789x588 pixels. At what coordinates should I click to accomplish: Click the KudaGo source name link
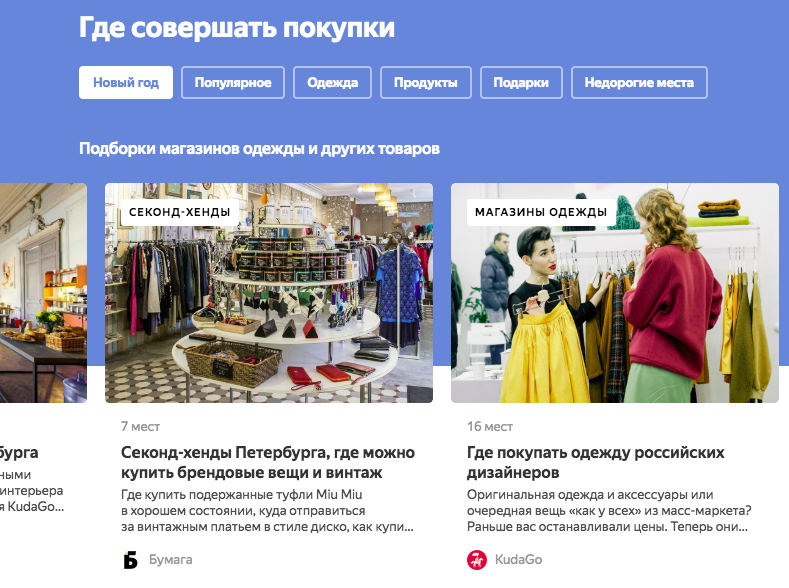click(518, 559)
